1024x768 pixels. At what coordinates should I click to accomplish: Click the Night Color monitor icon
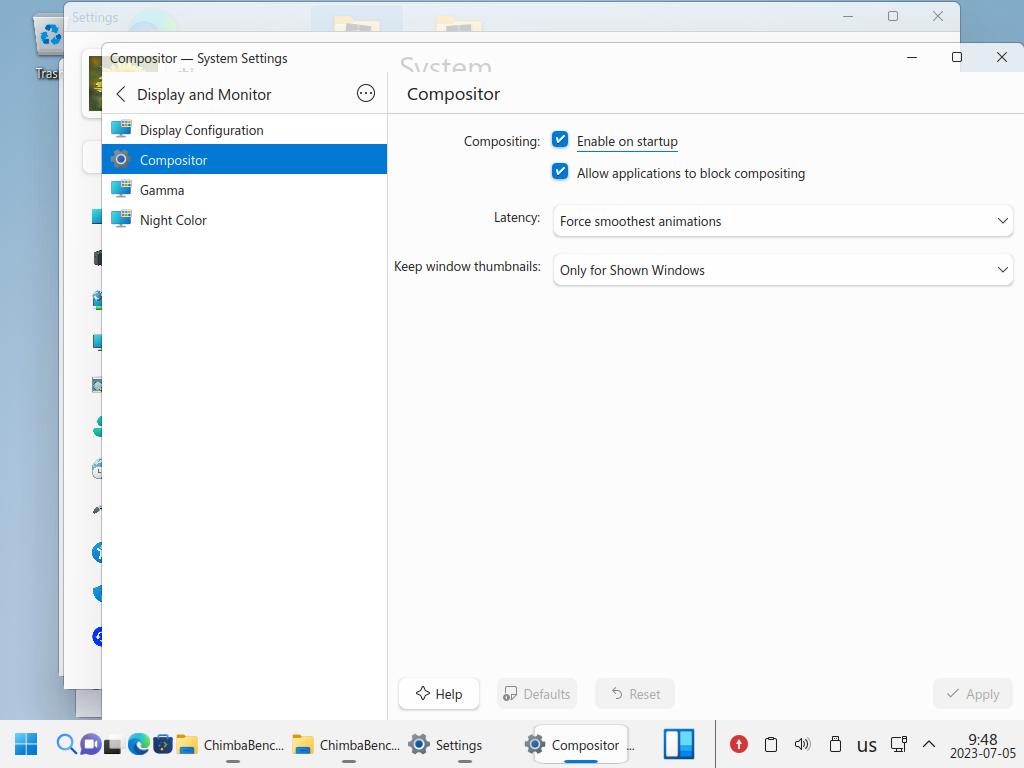click(121, 219)
